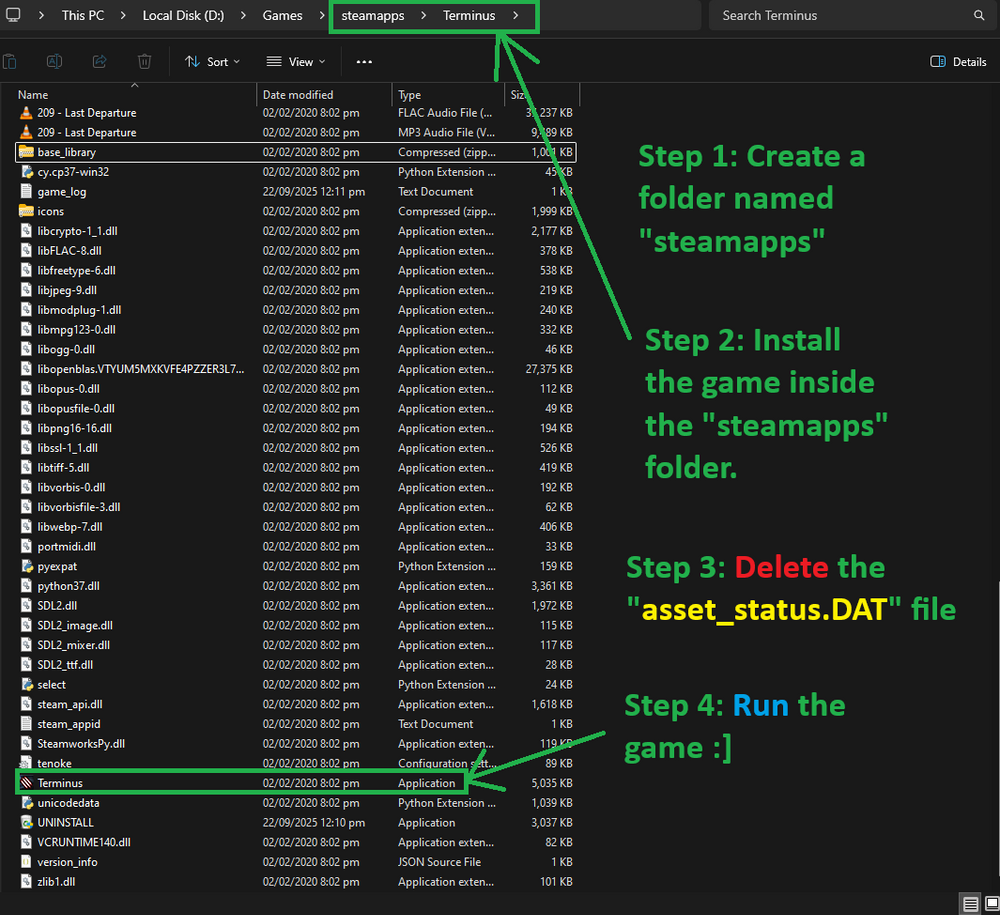This screenshot has height=915, width=1000.
Task: Click the Share icon in the toolbar
Action: pos(100,62)
